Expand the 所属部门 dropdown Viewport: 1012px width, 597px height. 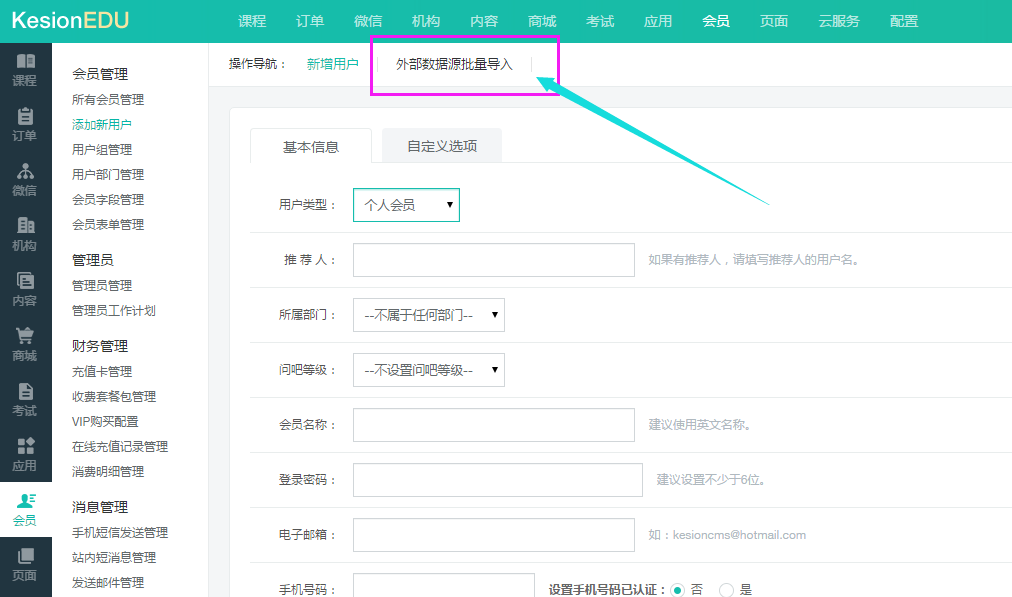[x=428, y=315]
